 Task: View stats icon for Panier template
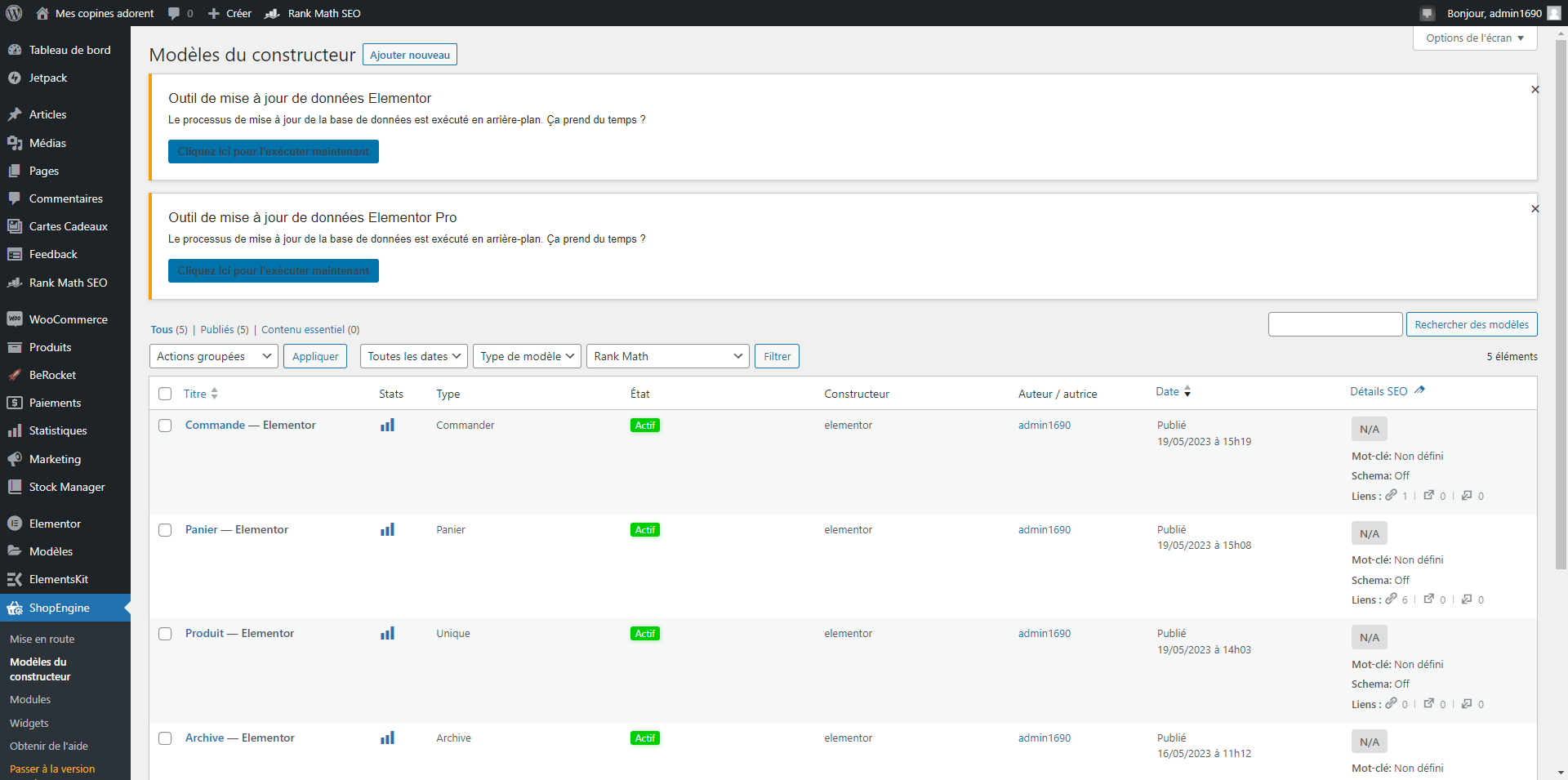pos(387,529)
